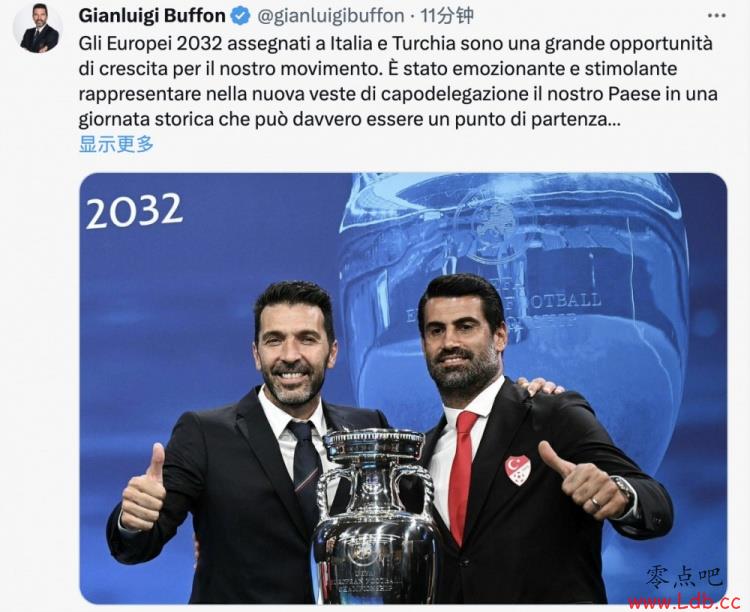750x612 pixels.
Task: Click the 零点吧 watermark logo
Action: pos(684,577)
